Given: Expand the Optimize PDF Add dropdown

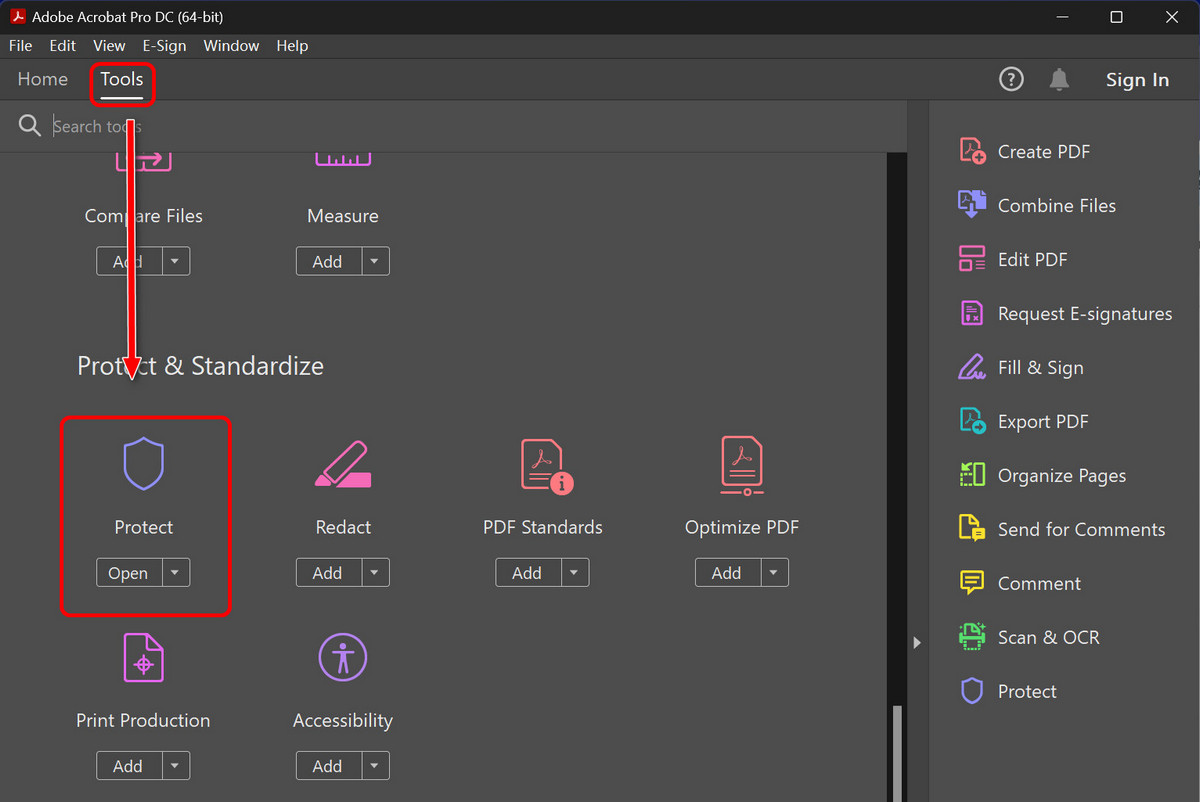Looking at the screenshot, I should coord(773,572).
